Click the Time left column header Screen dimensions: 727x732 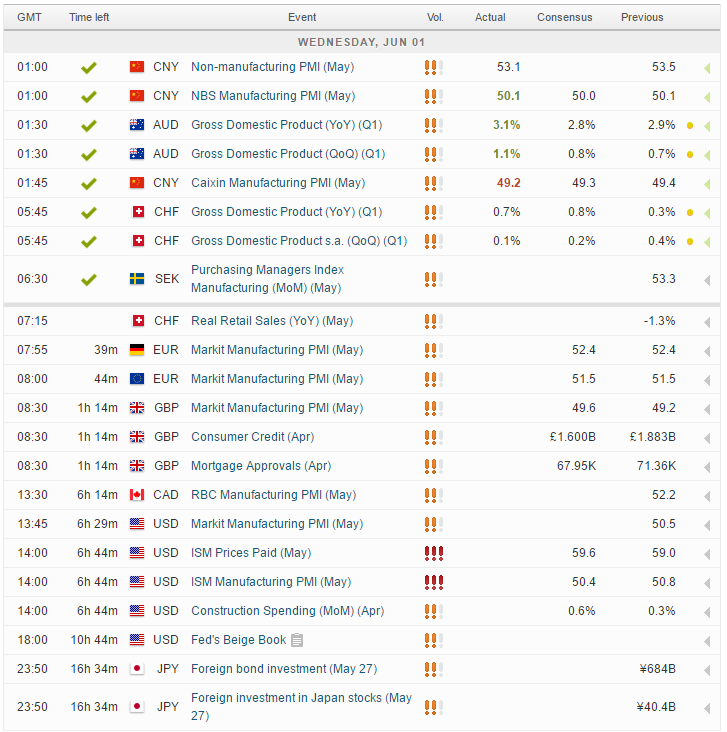click(x=89, y=17)
